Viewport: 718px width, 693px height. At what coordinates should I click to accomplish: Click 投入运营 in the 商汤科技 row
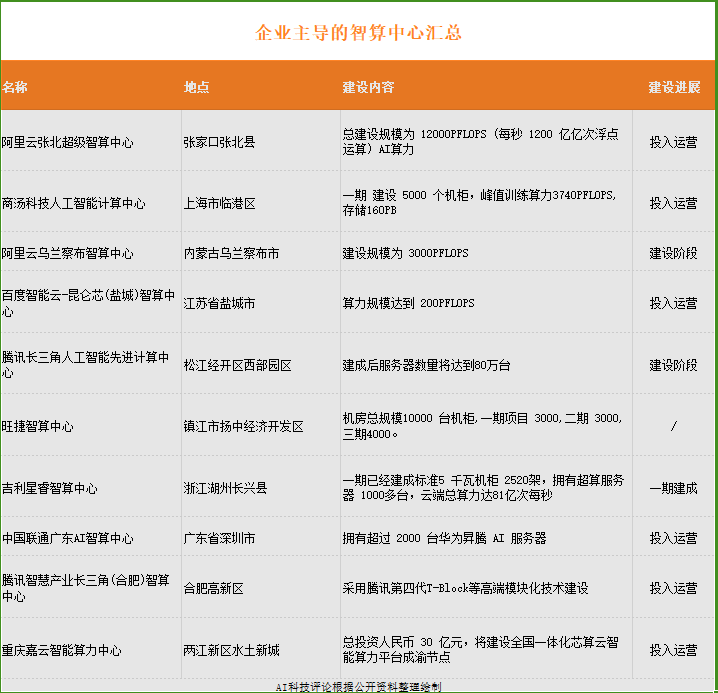(x=674, y=203)
